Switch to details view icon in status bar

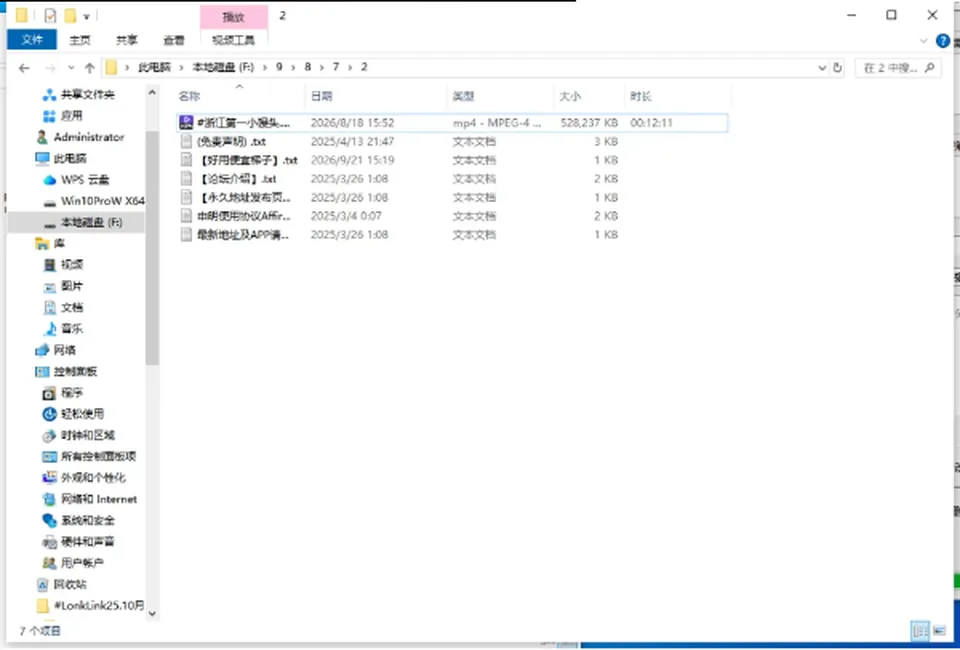pyautogui.click(x=920, y=630)
